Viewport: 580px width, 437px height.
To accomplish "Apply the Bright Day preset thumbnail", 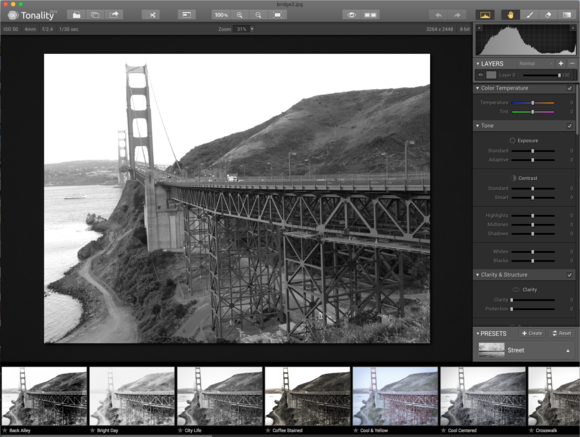I will [x=132, y=396].
